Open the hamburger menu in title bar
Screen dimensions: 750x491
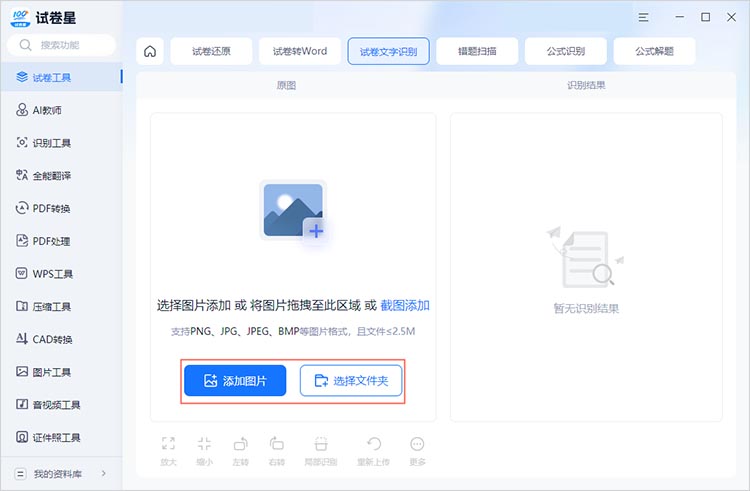(x=643, y=17)
